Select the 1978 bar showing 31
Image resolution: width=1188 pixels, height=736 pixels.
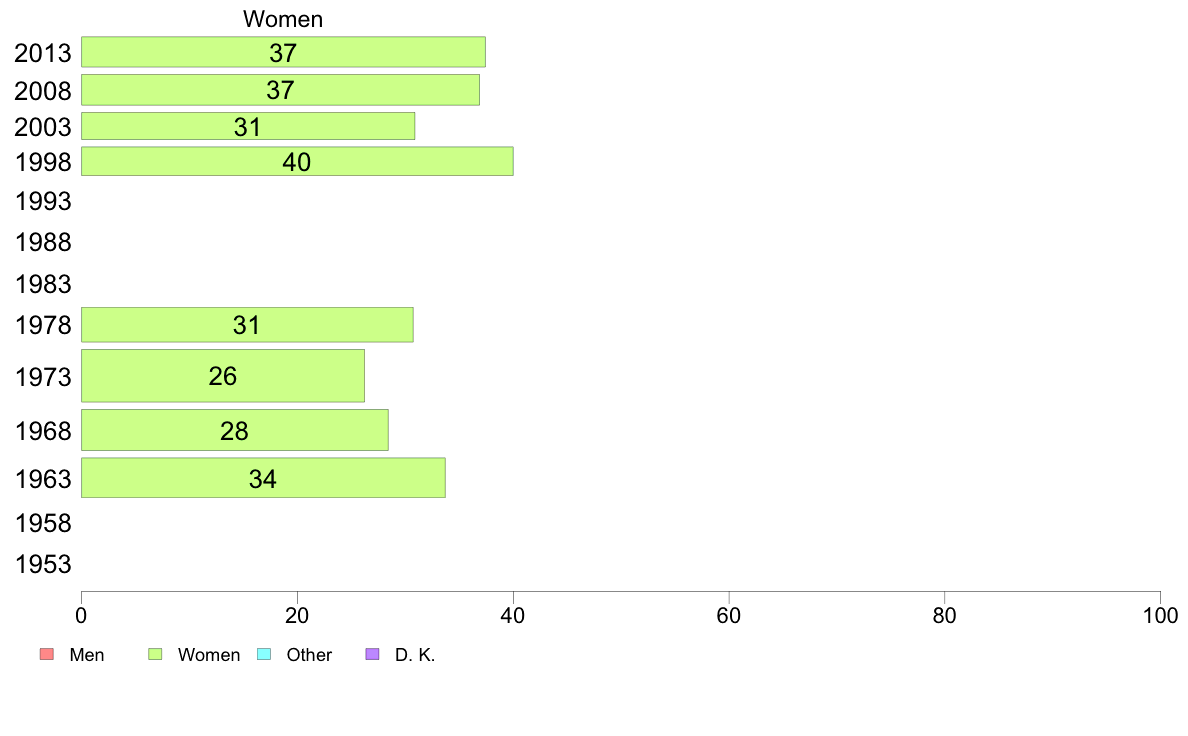(247, 325)
